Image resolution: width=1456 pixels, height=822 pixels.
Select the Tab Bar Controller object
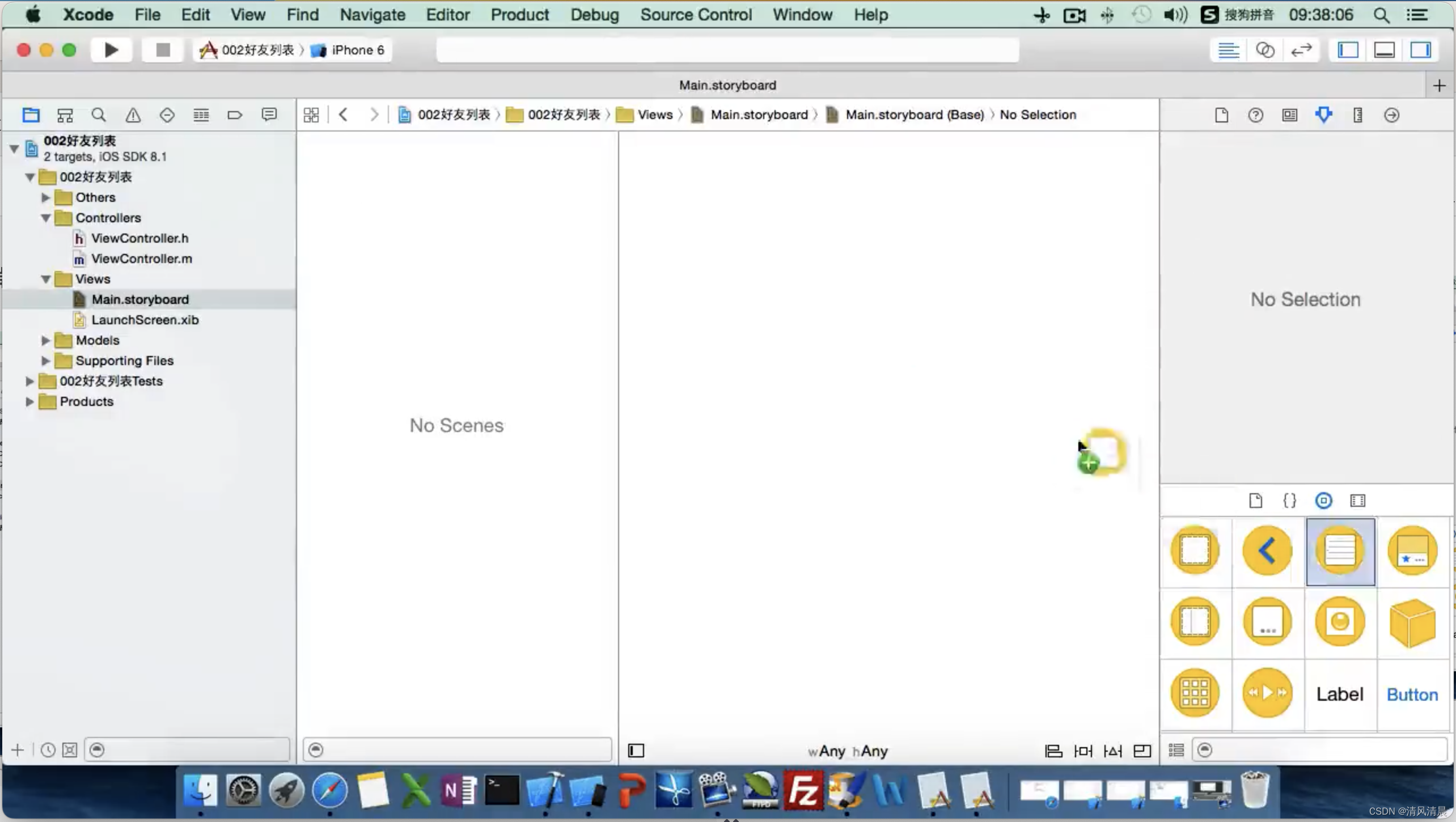coord(1412,550)
